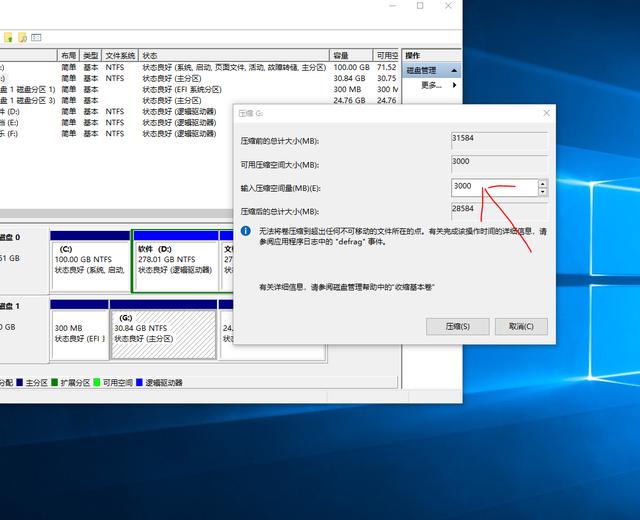Select the 300 MB EFI partition block
Viewport: 640px width, 520px height.
(80, 330)
